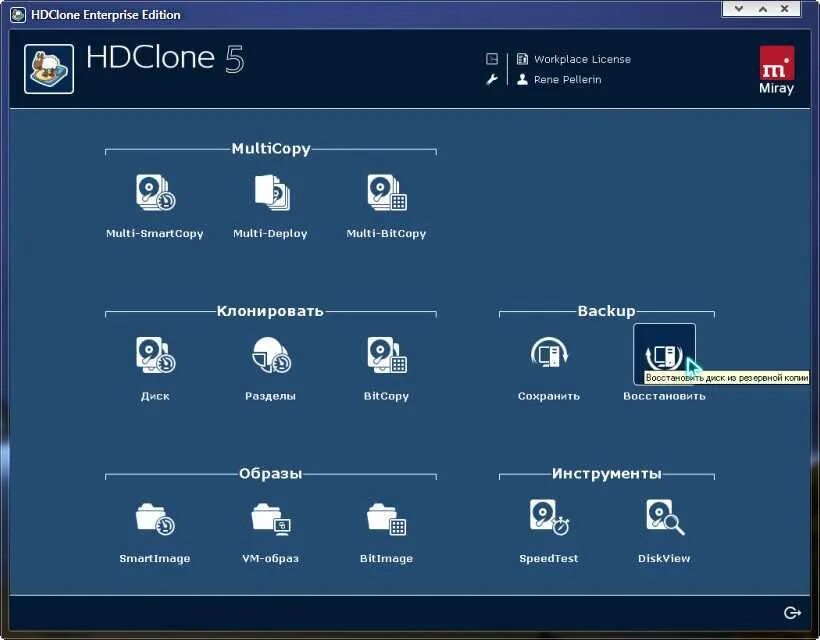
Task: Click the BitImage icon
Action: 386,518
